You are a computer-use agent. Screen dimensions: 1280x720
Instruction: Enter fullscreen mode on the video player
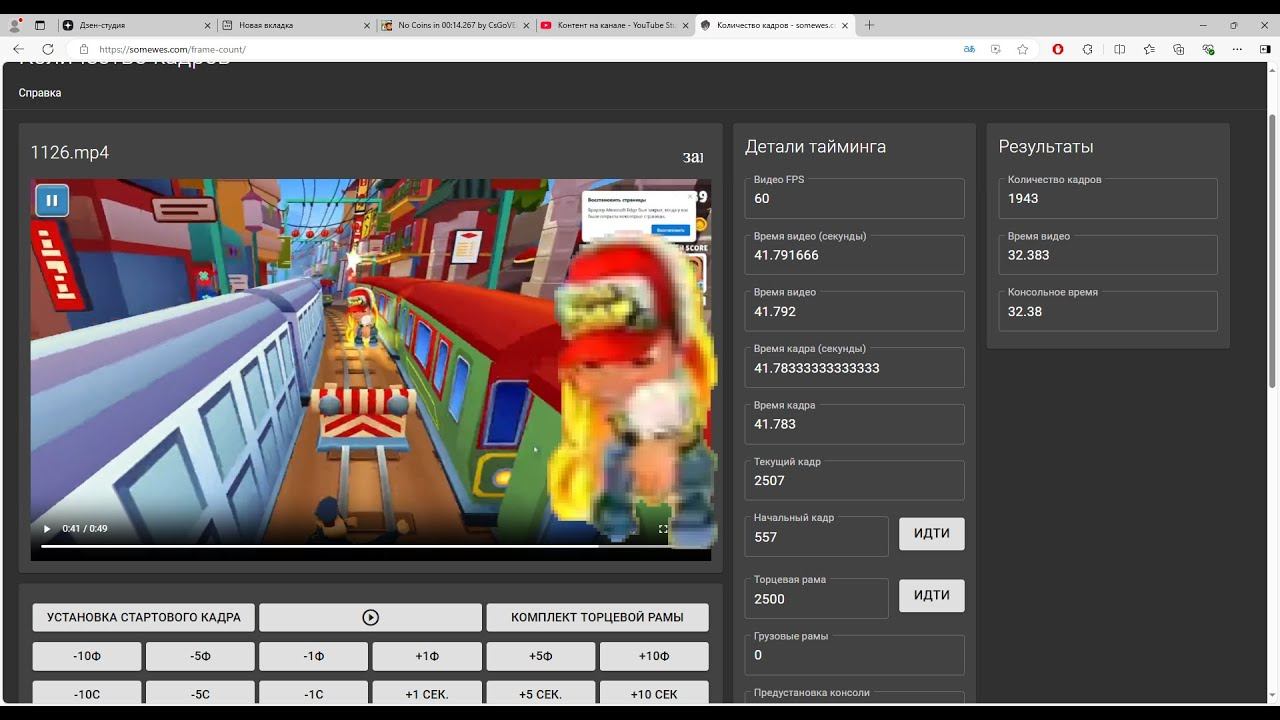[663, 529]
